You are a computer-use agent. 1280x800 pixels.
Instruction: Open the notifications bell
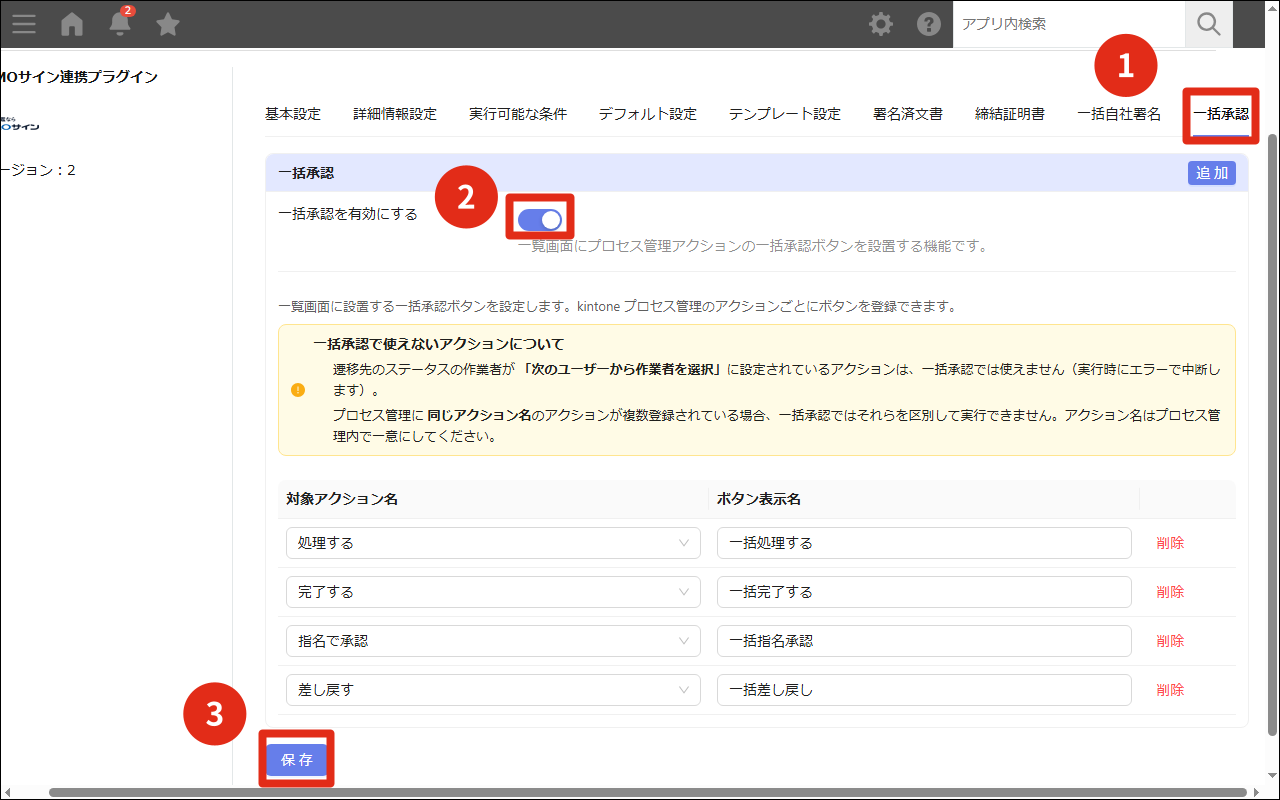click(x=120, y=23)
